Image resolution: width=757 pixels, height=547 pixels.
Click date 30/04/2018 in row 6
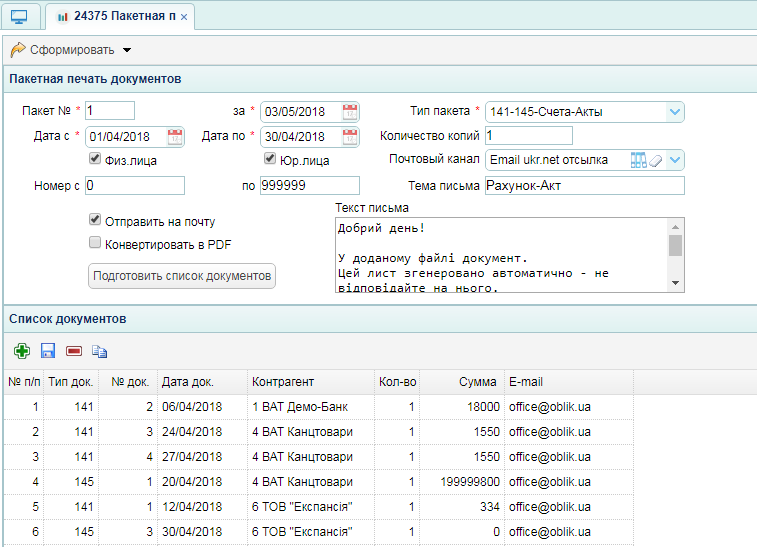pyautogui.click(x=203, y=532)
